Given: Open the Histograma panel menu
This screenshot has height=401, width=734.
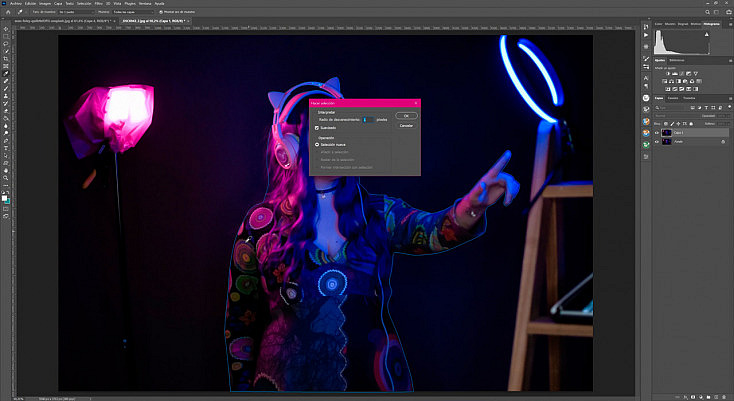Looking at the screenshot, I should coord(731,24).
